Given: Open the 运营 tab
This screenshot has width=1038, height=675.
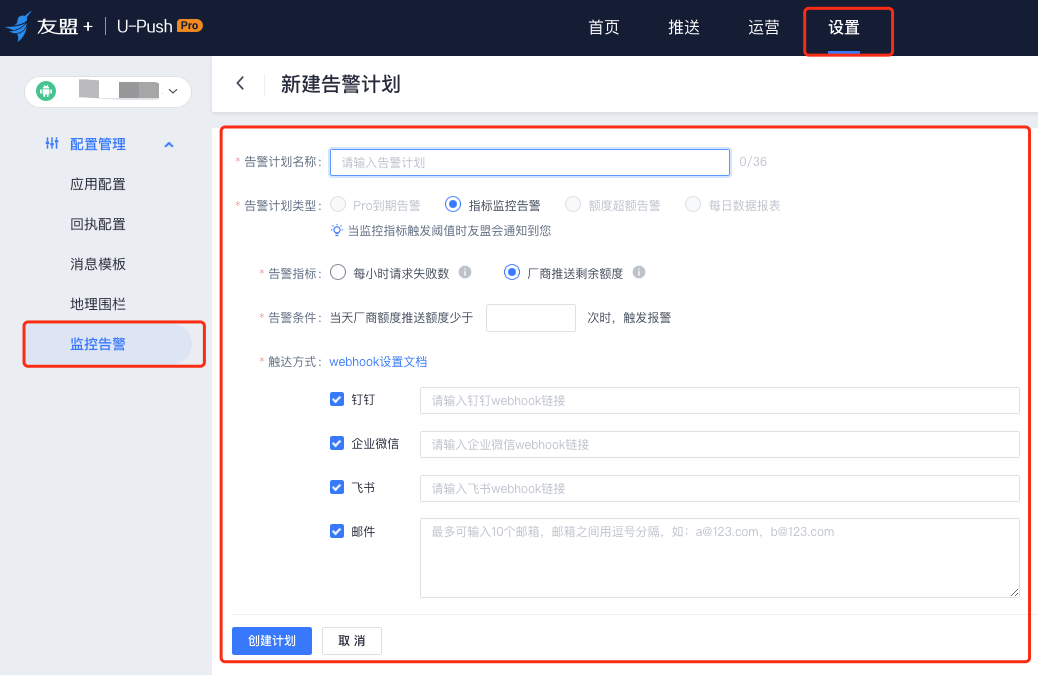Looking at the screenshot, I should click(764, 27).
